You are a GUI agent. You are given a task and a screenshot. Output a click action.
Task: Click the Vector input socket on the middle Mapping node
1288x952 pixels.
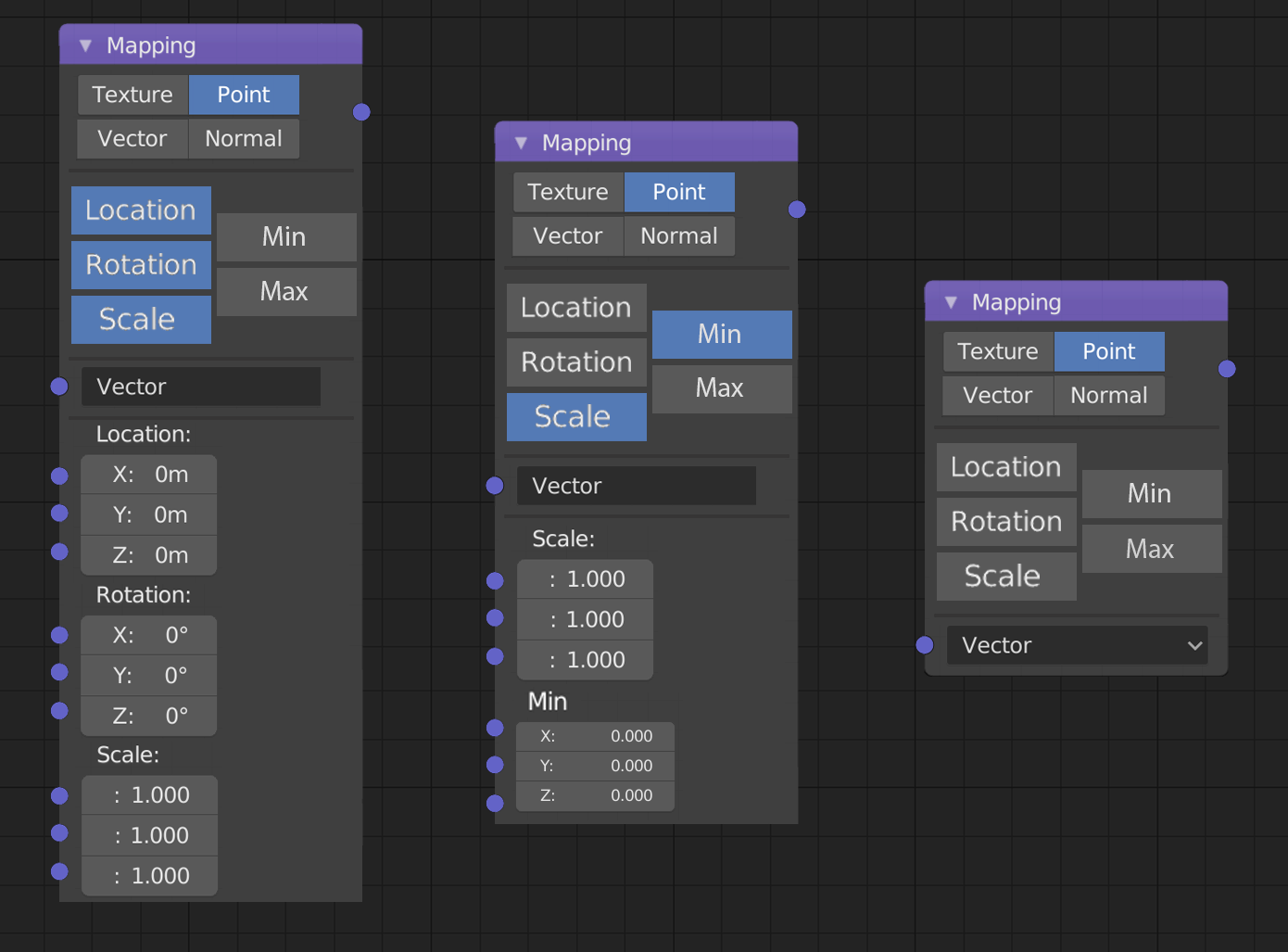pos(495,486)
